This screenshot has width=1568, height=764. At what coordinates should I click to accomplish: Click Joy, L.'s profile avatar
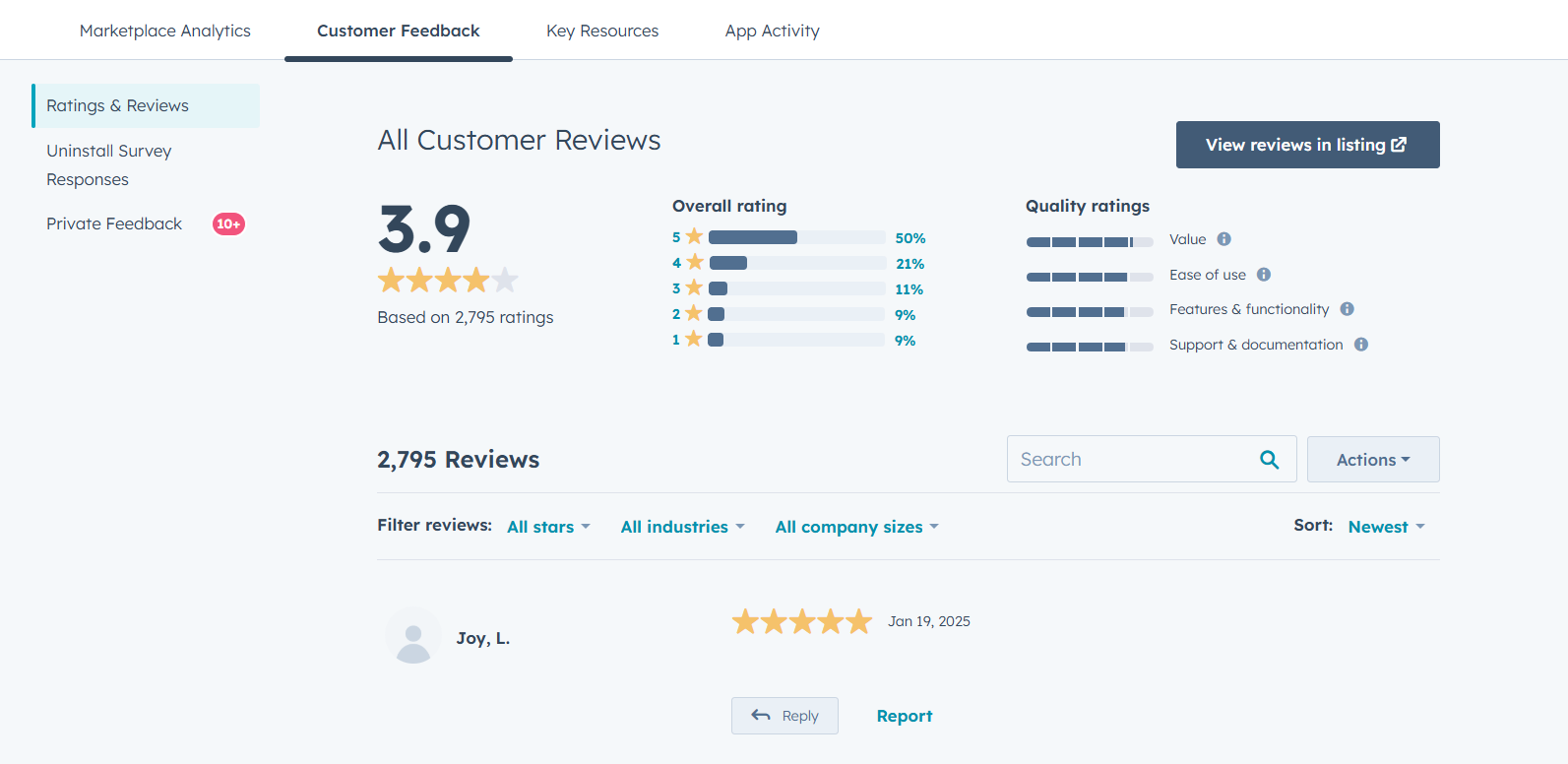[413, 636]
